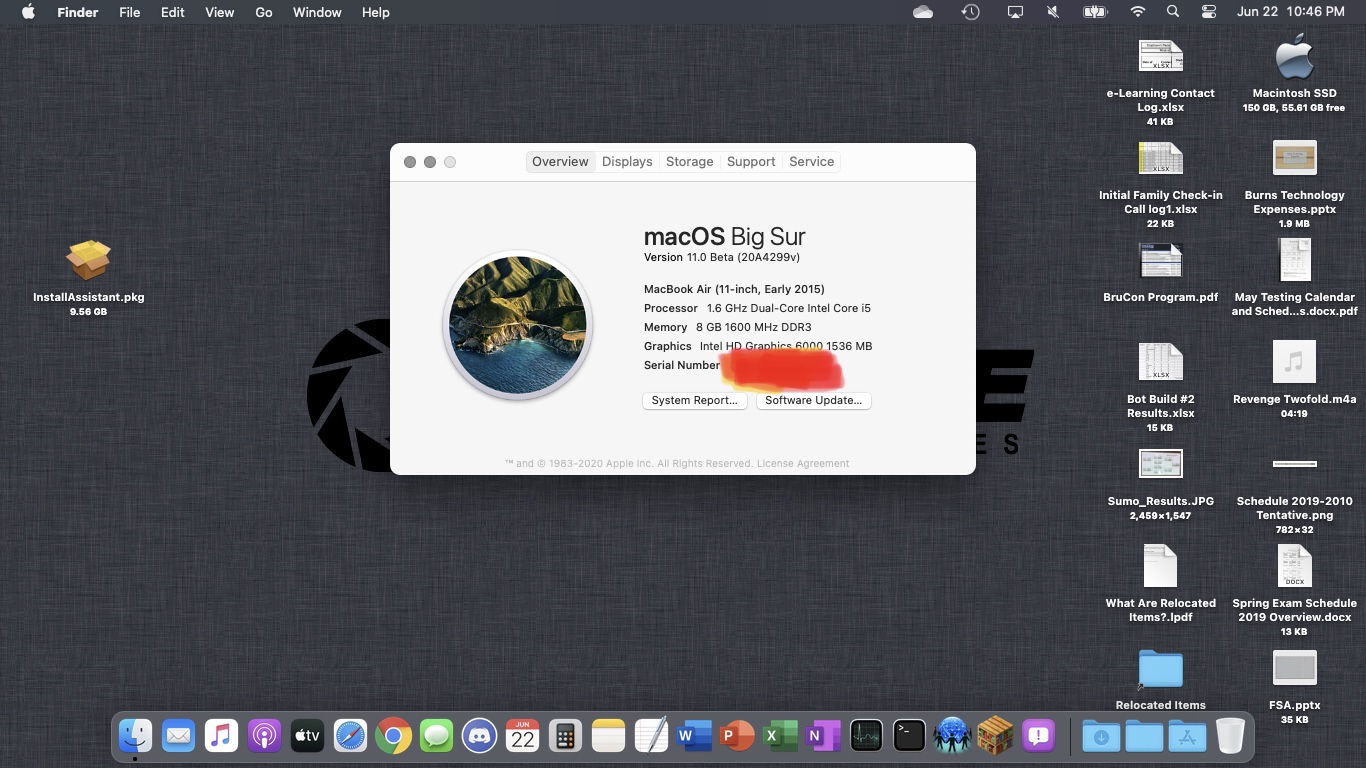The height and width of the screenshot is (768, 1366).
Task: Launch Terminal from the Dock
Action: [x=909, y=737]
